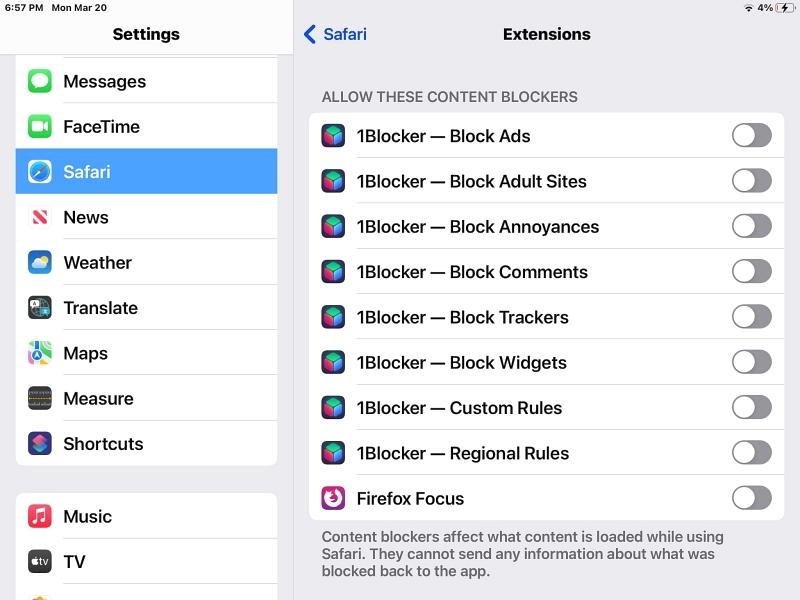Viewport: 800px width, 600px height.
Task: Tap the Maps icon in sidebar
Action: [x=40, y=353]
